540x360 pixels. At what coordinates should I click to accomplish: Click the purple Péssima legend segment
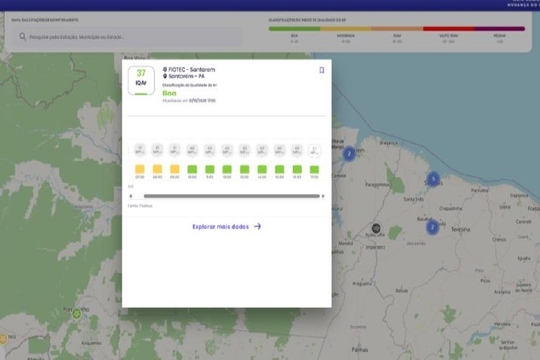[499, 29]
